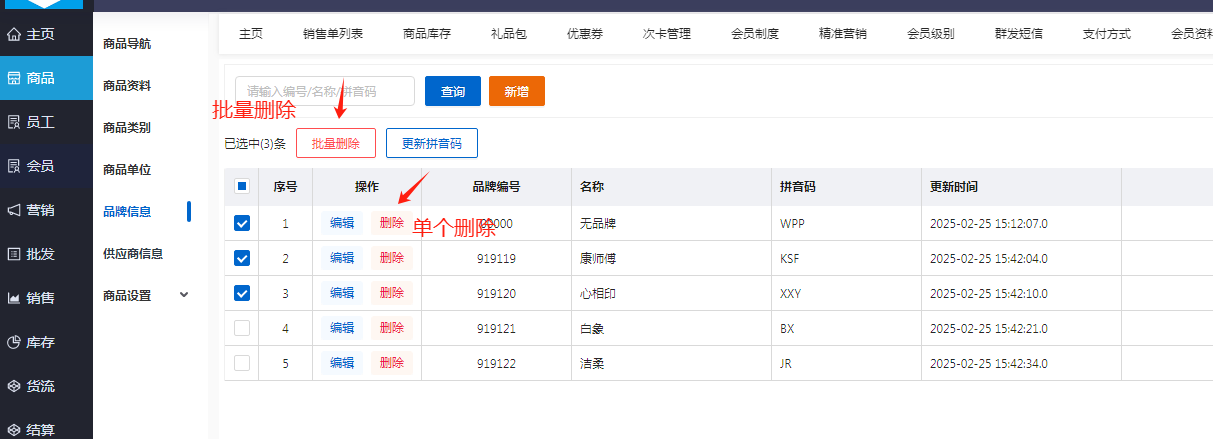This screenshot has height=439, width=1213.
Task: Uncheck the checkbox for row 心相印
Action: pyautogui.click(x=242, y=293)
